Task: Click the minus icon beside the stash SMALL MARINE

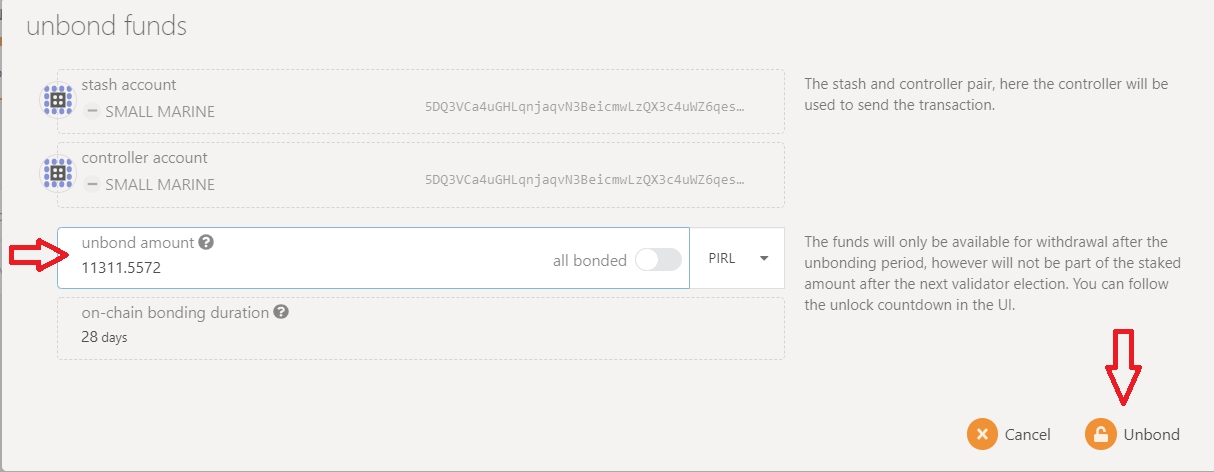Action: pyautogui.click(x=92, y=112)
